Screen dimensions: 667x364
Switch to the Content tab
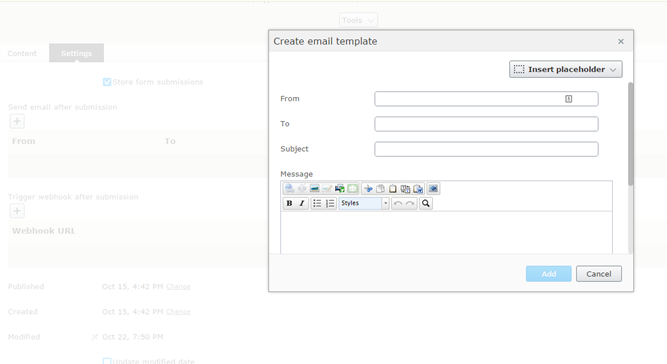coord(22,53)
